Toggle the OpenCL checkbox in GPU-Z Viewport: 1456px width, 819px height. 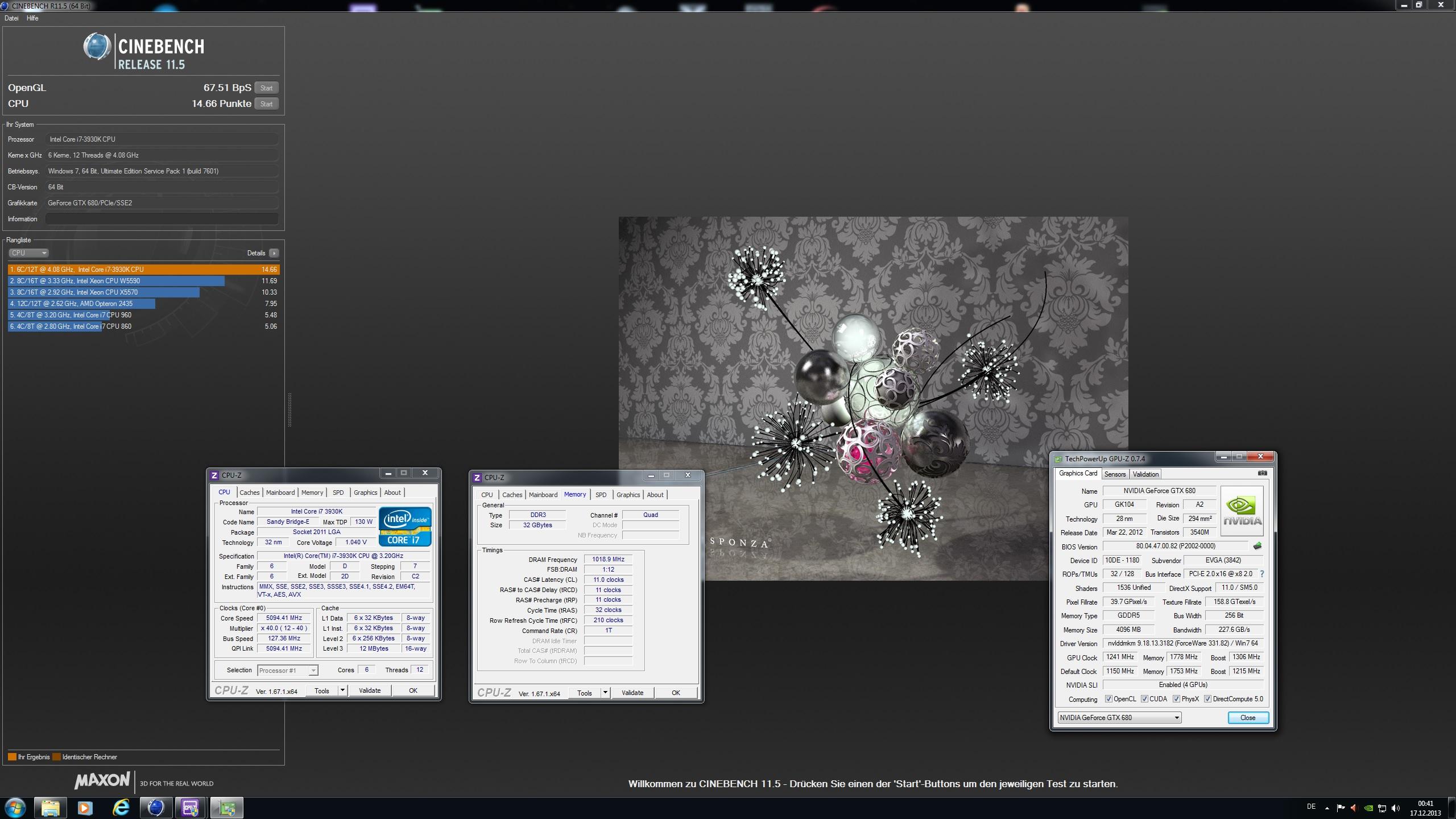(1108, 699)
